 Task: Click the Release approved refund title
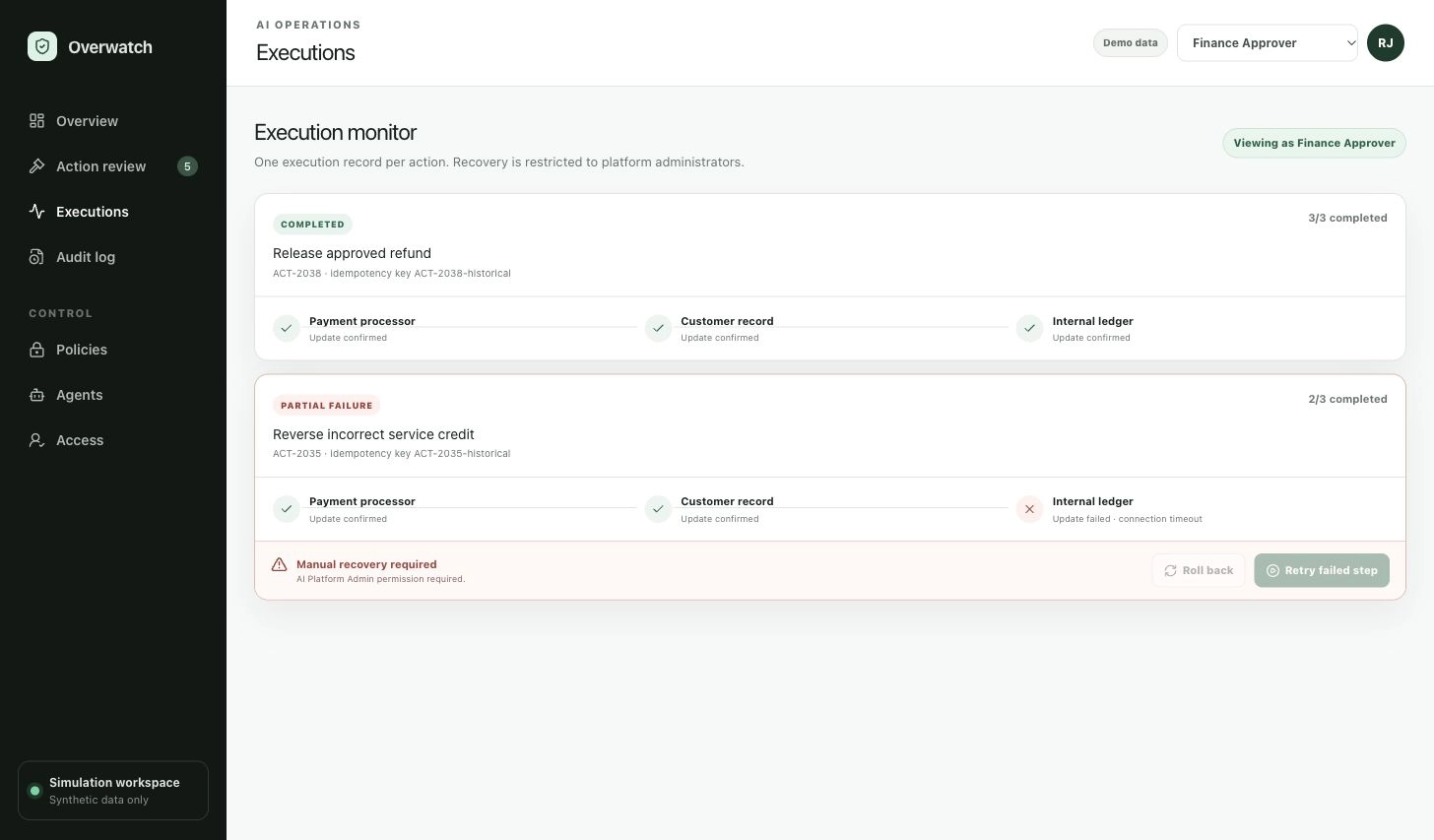tap(352, 253)
